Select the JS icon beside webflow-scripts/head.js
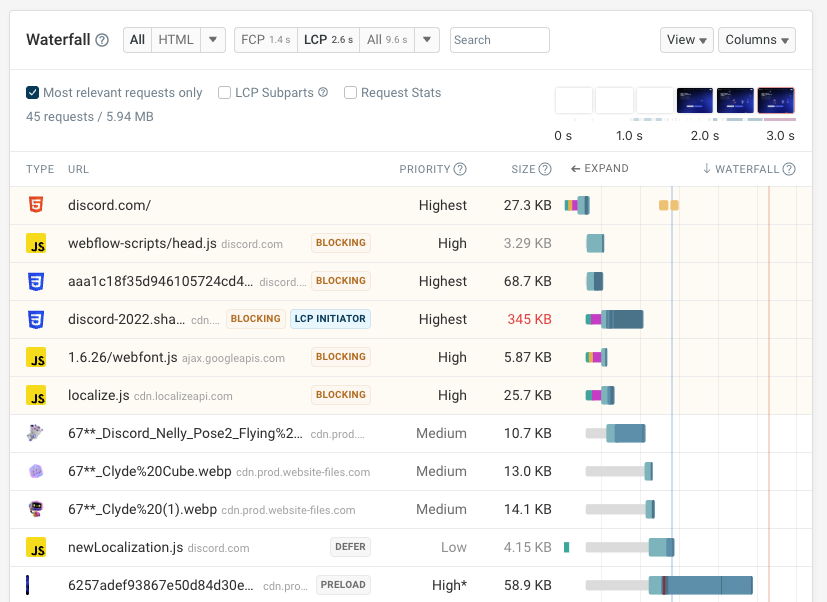The width and height of the screenshot is (827, 602). coord(37,243)
